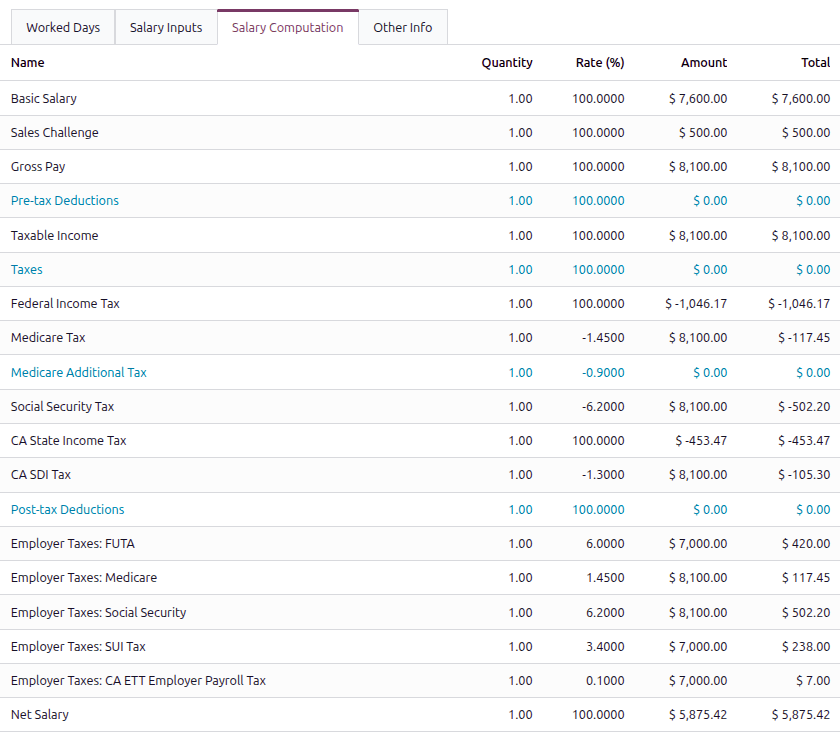Click the Employer FUTA total $ 420.00
The image size is (840, 732).
[806, 543]
